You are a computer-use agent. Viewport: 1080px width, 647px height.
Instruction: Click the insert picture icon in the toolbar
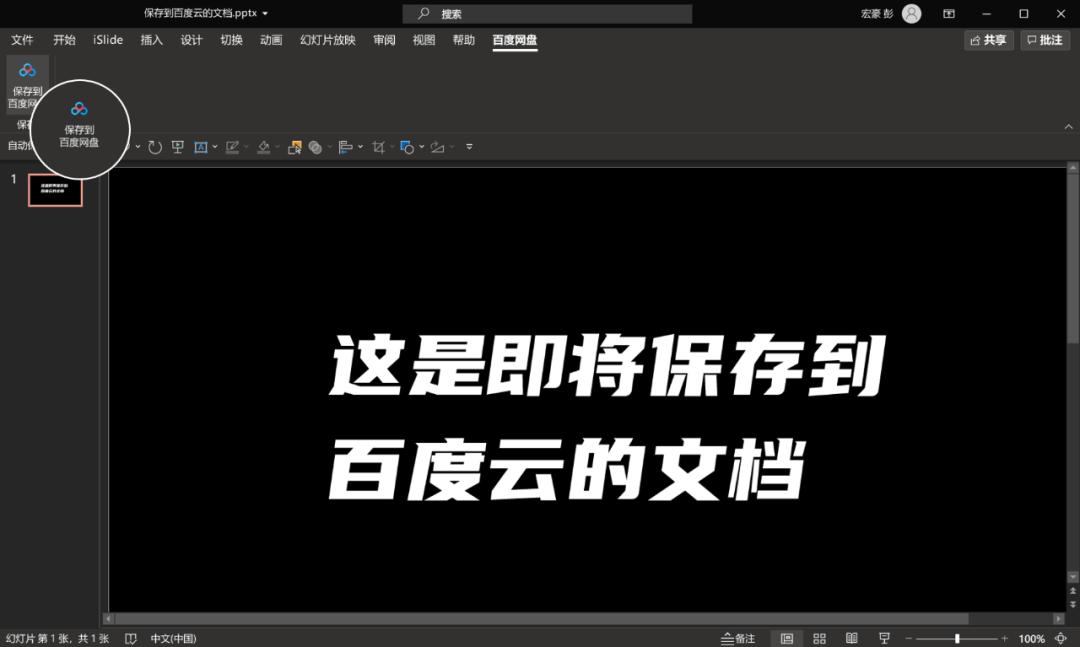(x=295, y=146)
